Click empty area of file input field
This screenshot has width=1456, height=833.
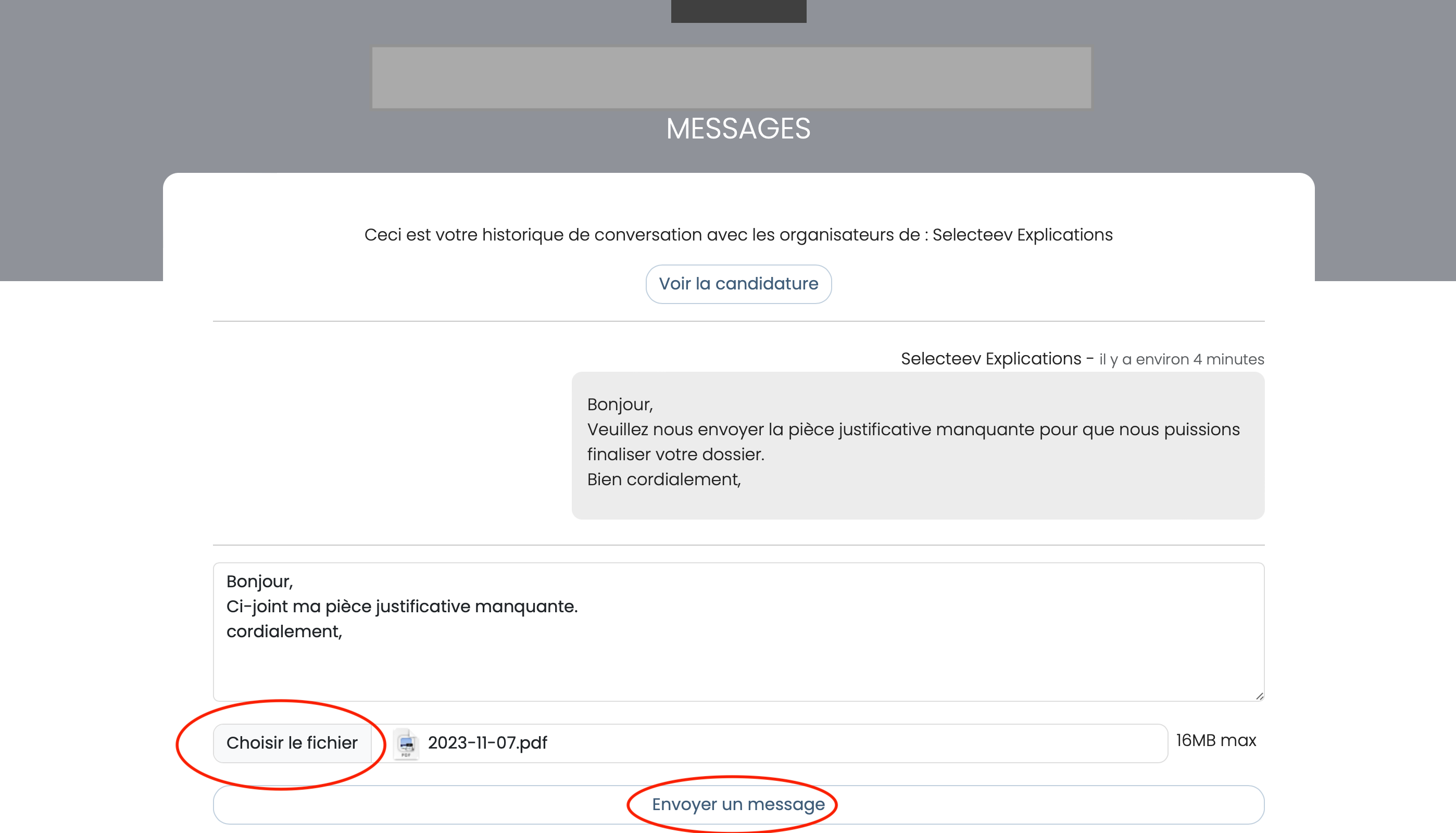[858, 743]
